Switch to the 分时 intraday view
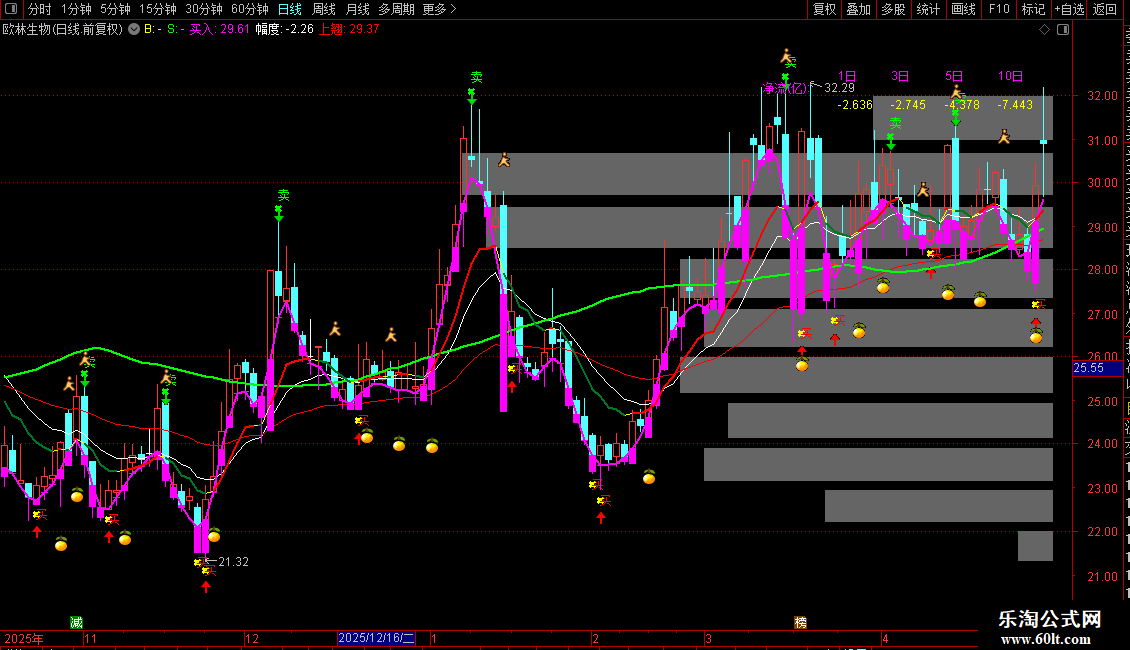 [x=40, y=9]
